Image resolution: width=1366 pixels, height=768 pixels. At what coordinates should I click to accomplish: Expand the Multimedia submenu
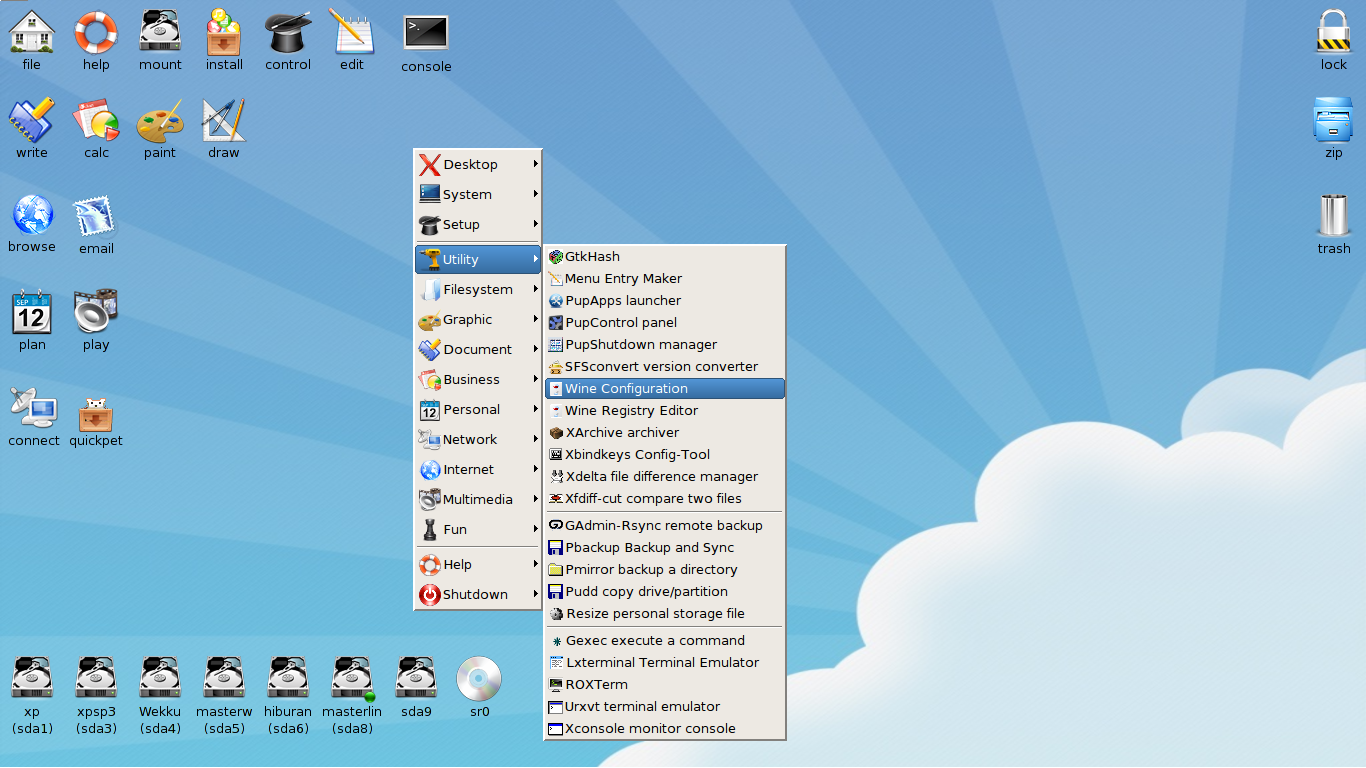pyautogui.click(x=478, y=500)
